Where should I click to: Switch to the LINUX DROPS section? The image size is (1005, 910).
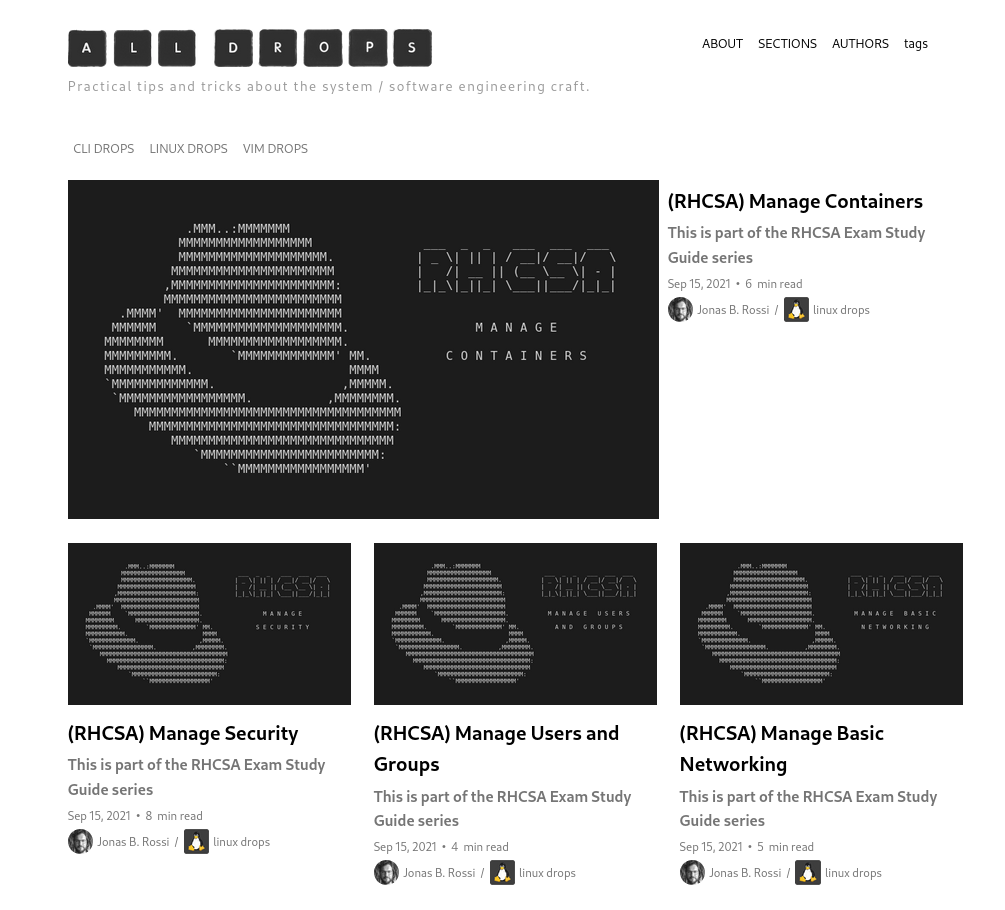(x=188, y=149)
